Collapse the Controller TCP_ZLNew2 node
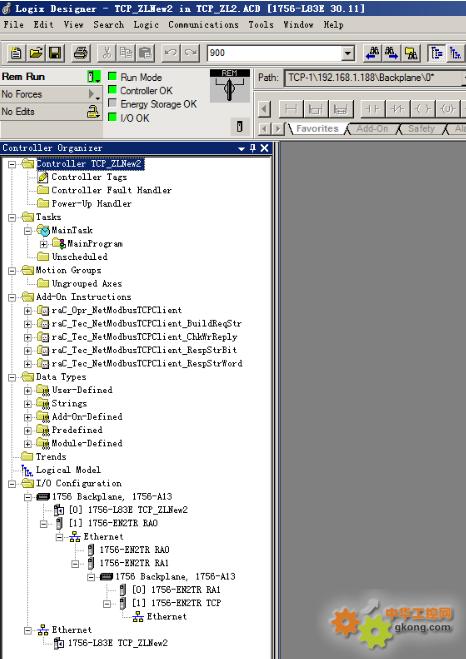466x659 pixels. click(12, 164)
